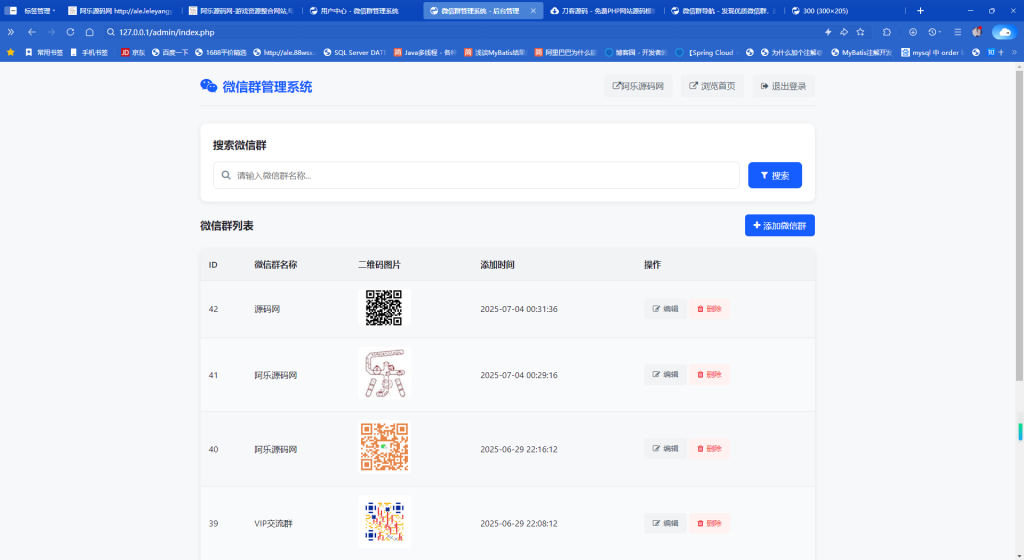Open the orange QR thumbnail for ID 40
This screenshot has width=1024, height=560.
click(384, 447)
